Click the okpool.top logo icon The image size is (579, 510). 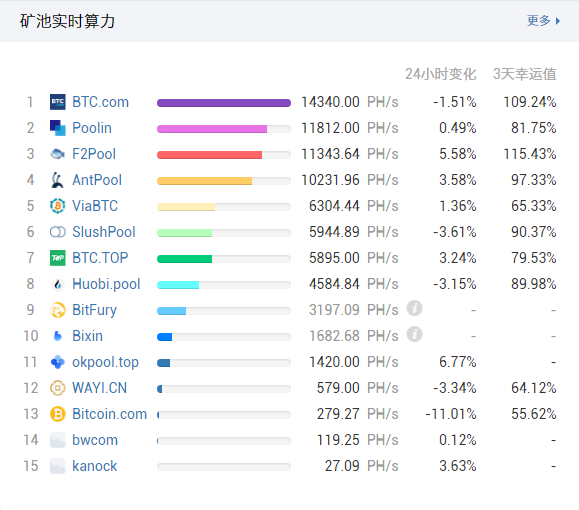pyautogui.click(x=58, y=362)
